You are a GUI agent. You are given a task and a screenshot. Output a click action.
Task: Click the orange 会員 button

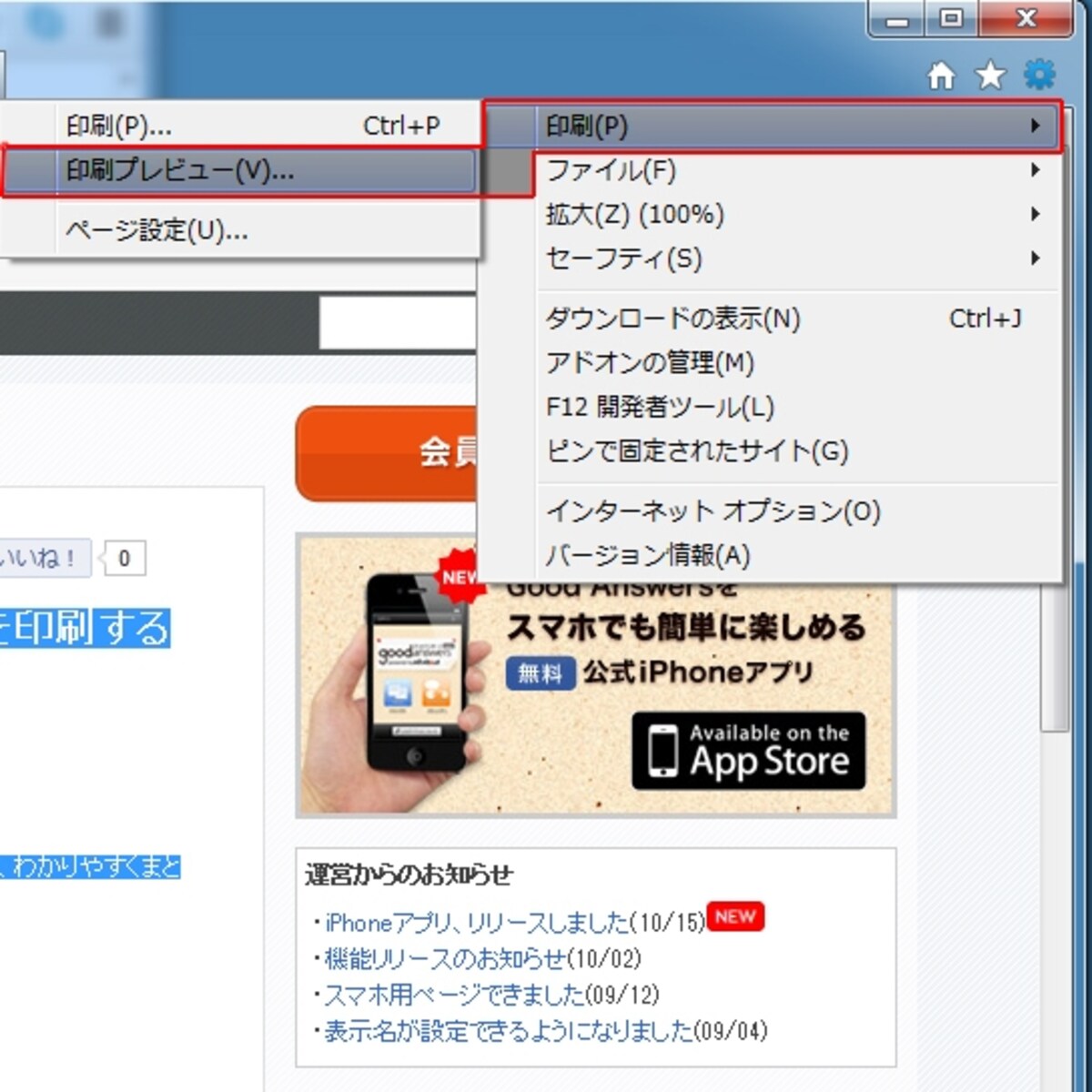(x=387, y=453)
